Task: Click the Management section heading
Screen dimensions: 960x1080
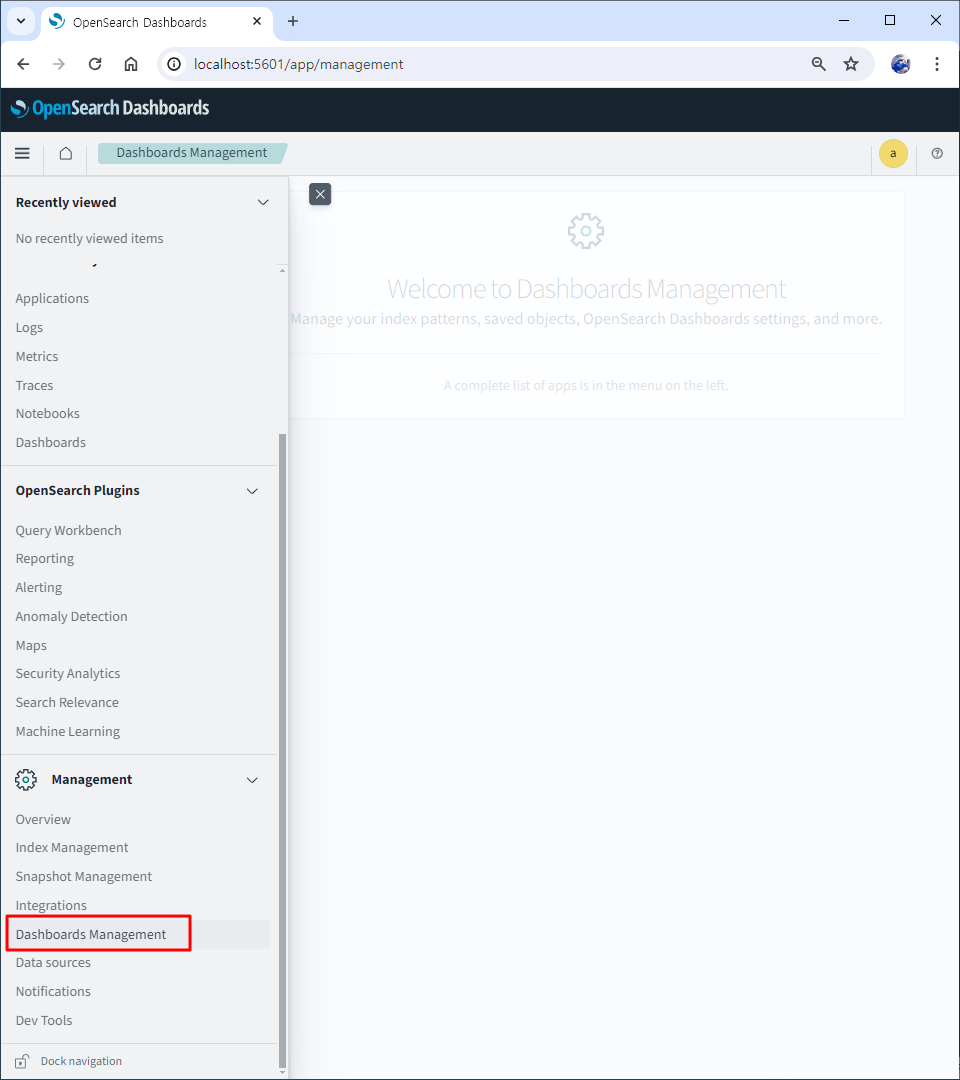Action: [x=92, y=780]
